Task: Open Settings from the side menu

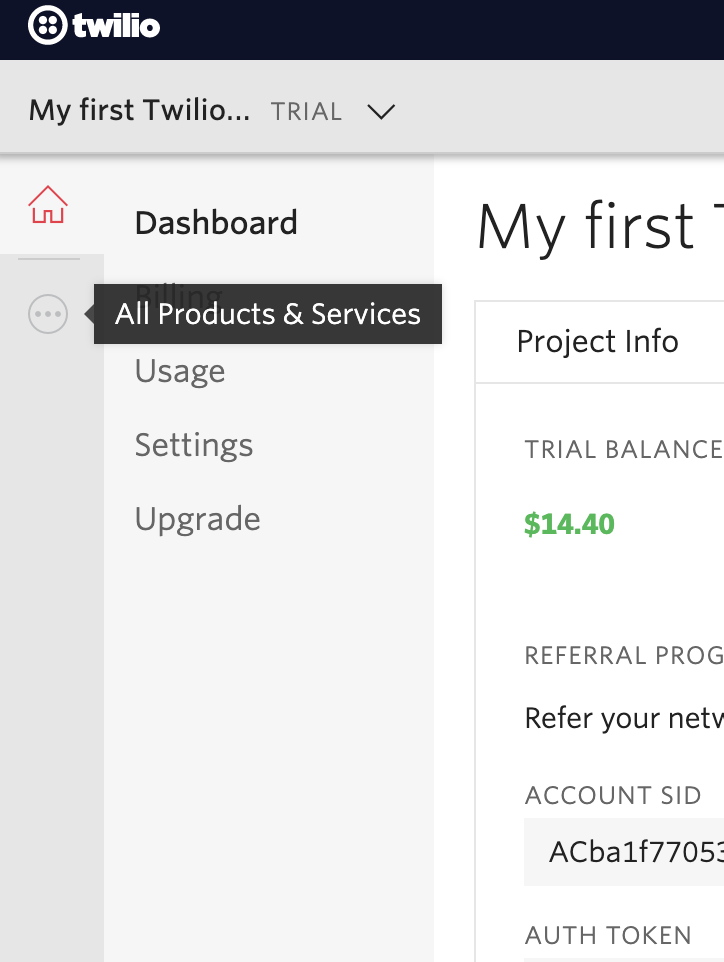Action: tap(194, 445)
